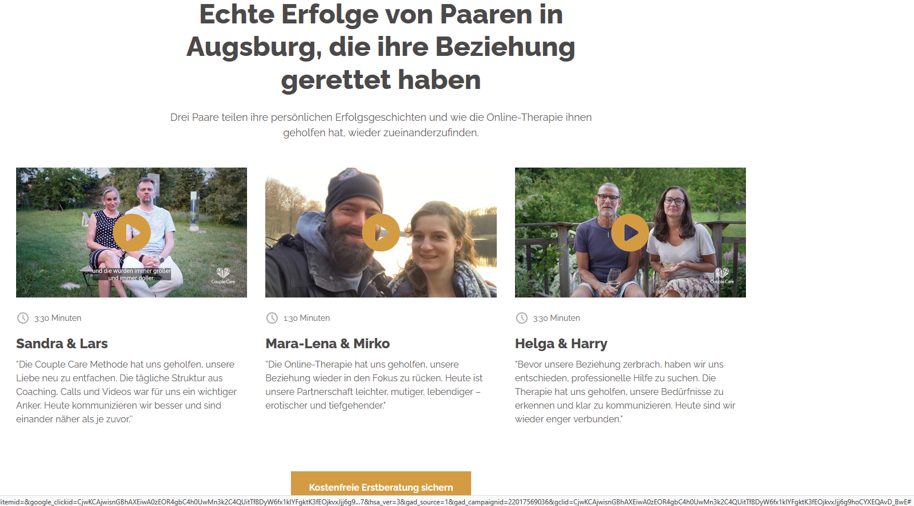Viewport: 914px width, 506px height.
Task: Click Couple Care logo in Sandra & Lars thumbnail
Action: pyautogui.click(x=223, y=276)
